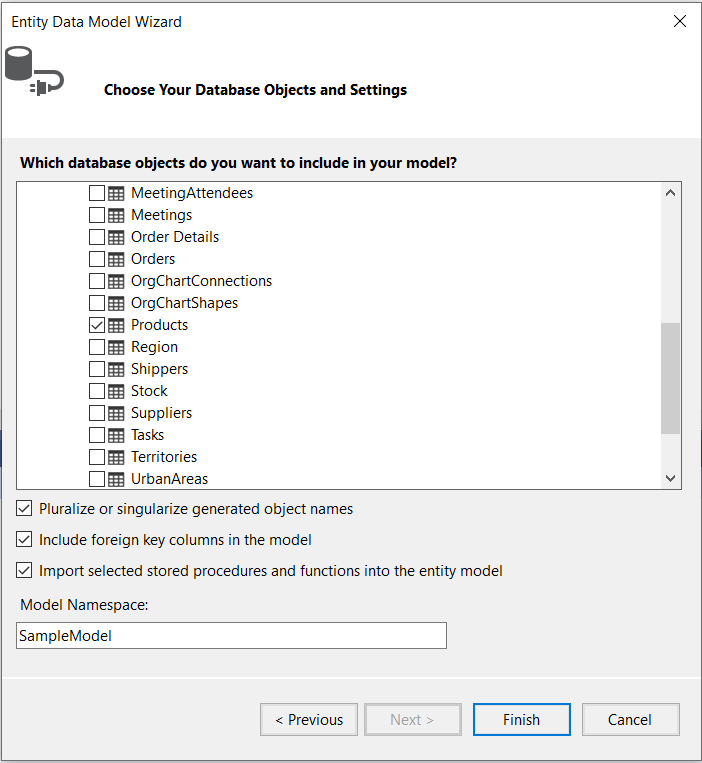Disable pluralize or singularize object names
Image resolution: width=702 pixels, height=763 pixels.
tap(25, 509)
